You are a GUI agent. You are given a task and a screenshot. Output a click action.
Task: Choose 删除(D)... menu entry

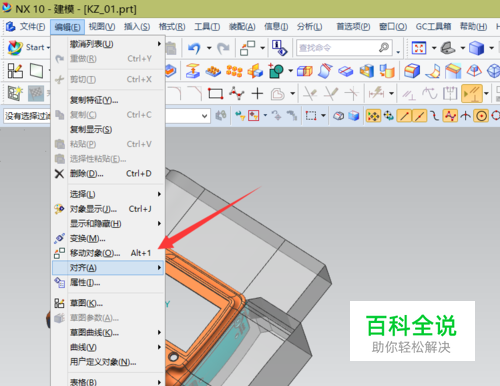[108, 174]
